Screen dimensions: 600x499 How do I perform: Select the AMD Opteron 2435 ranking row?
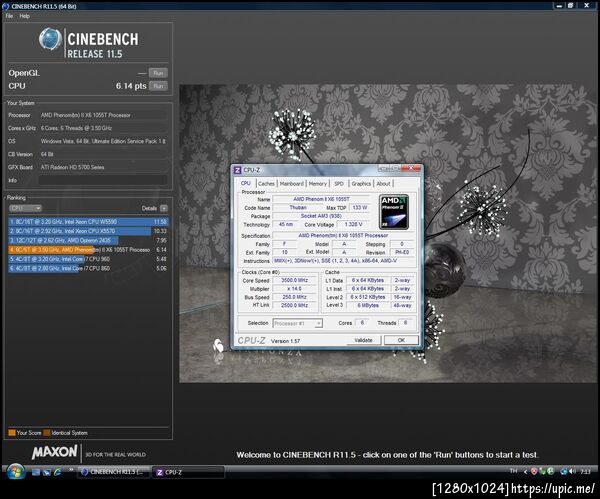click(88, 240)
